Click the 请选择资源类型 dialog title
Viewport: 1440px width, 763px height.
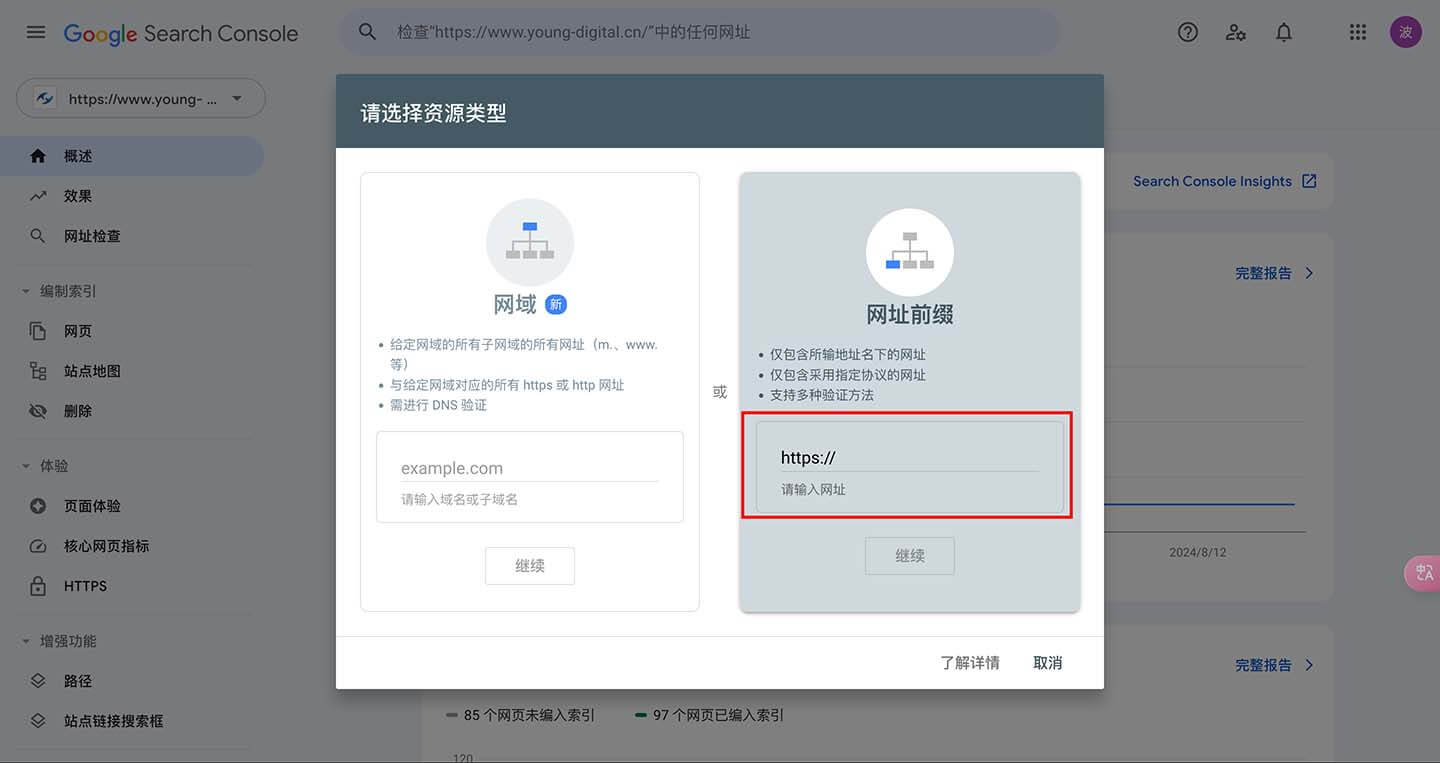433,113
